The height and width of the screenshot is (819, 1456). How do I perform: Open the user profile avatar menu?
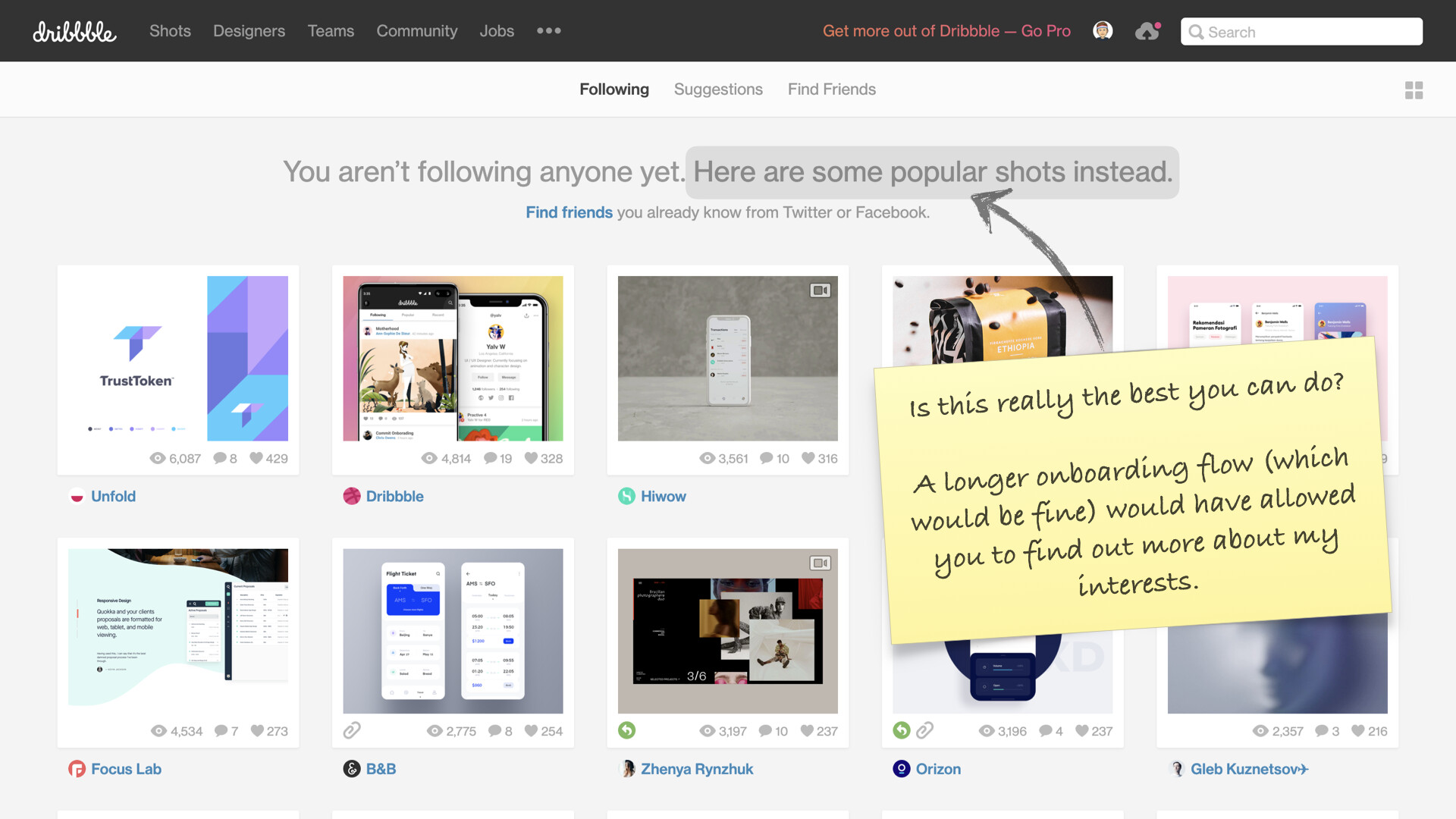point(1103,30)
